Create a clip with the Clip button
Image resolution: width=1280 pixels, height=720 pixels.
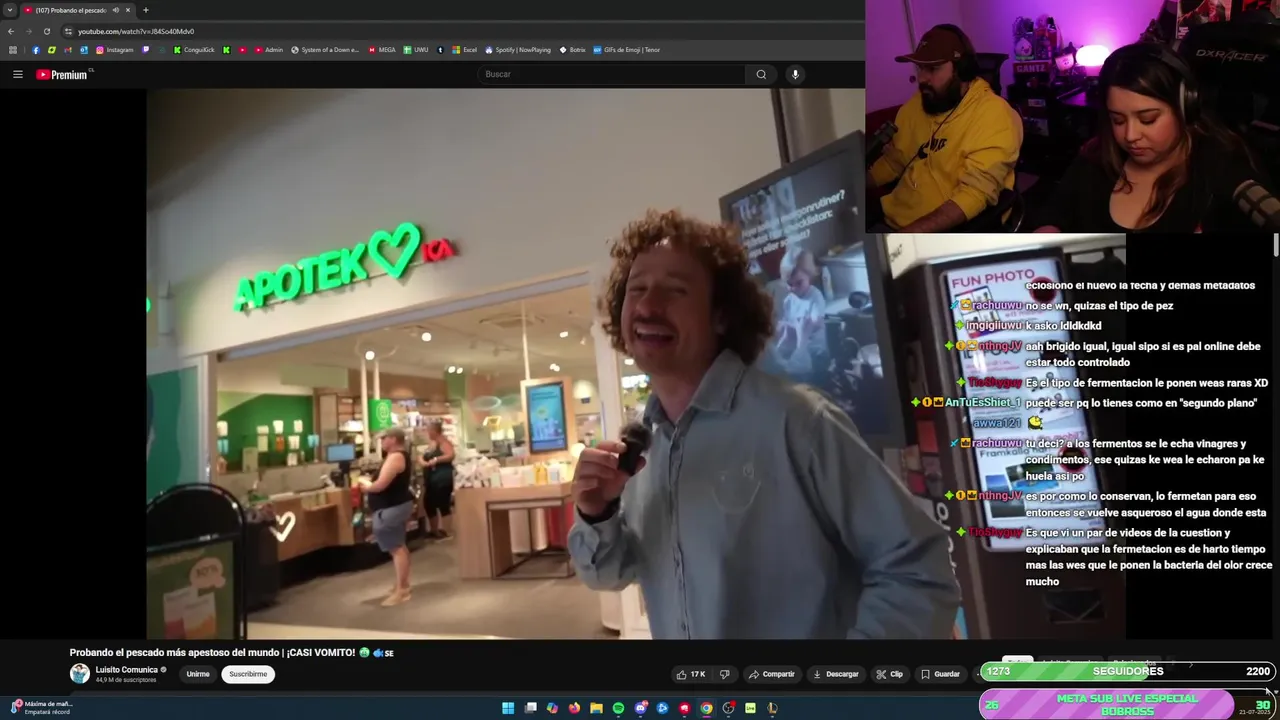coord(889,674)
